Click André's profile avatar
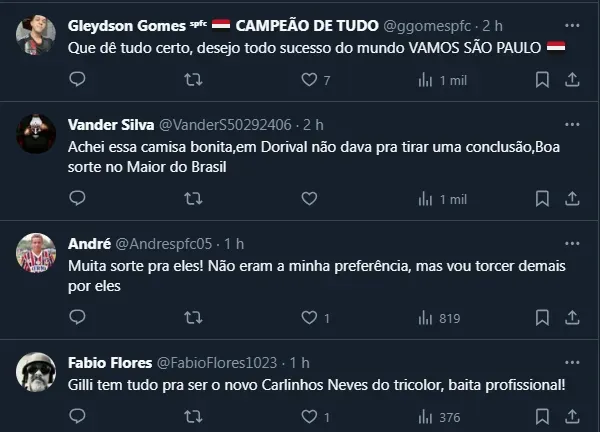Screen dimensions: 600x432 (x=35, y=253)
